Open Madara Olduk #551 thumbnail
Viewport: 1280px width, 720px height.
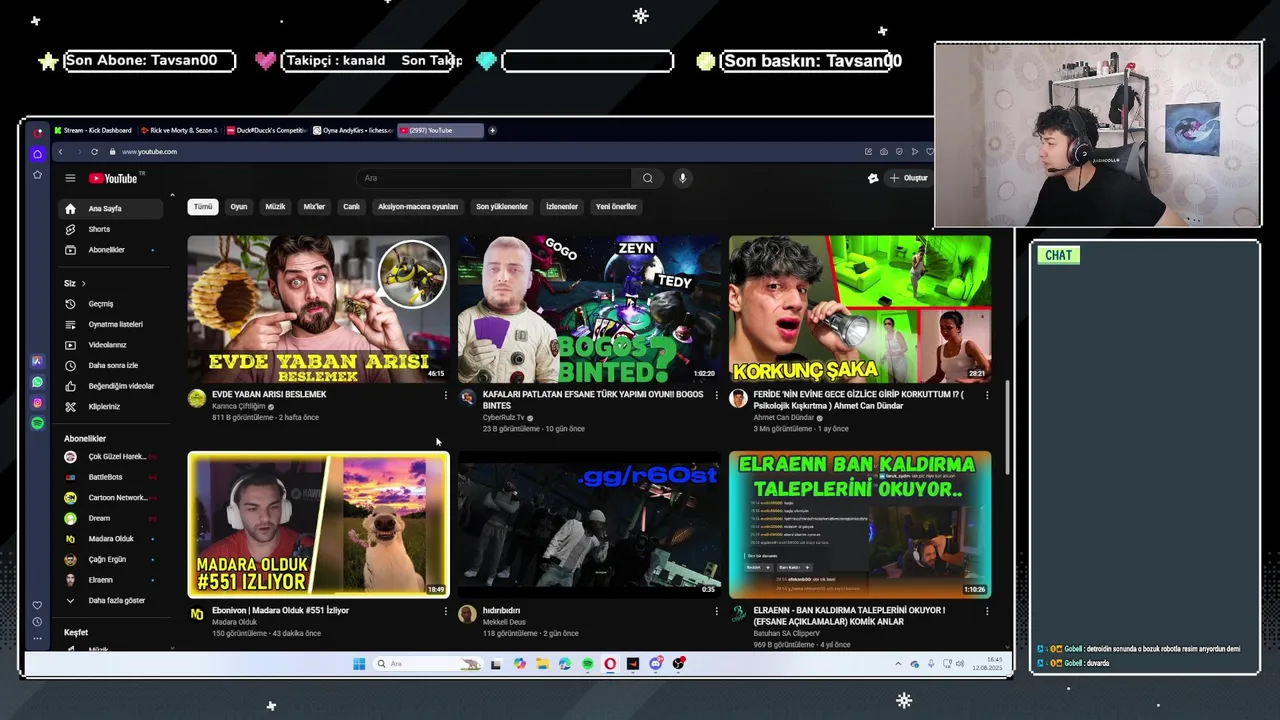tap(318, 524)
